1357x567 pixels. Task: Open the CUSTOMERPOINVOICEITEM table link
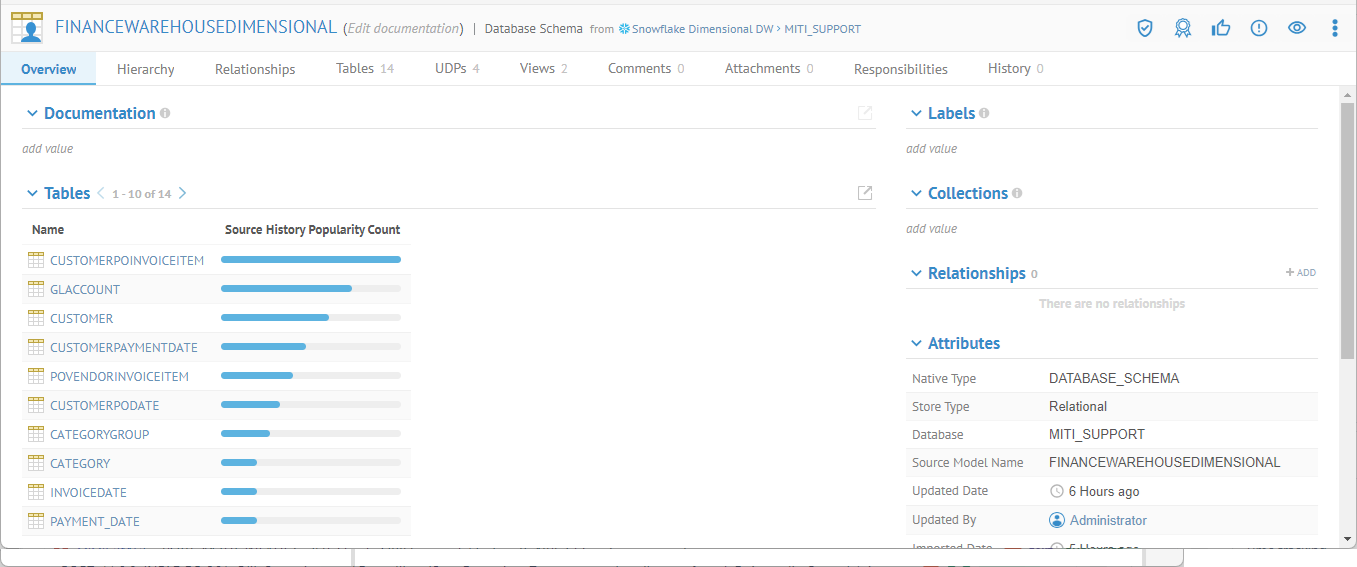pyautogui.click(x=127, y=261)
